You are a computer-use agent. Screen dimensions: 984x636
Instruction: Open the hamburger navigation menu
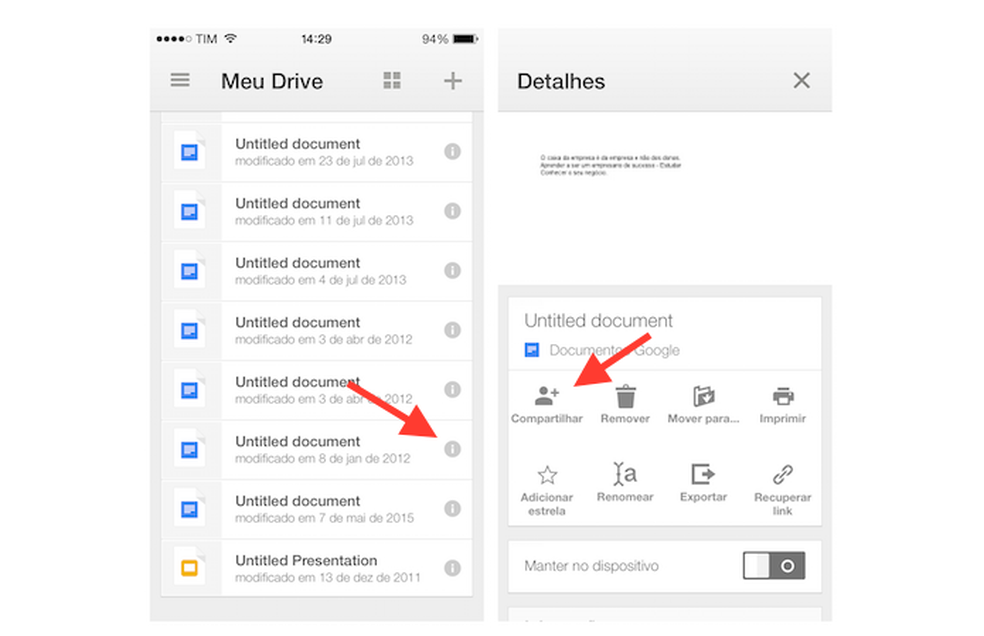(x=180, y=81)
